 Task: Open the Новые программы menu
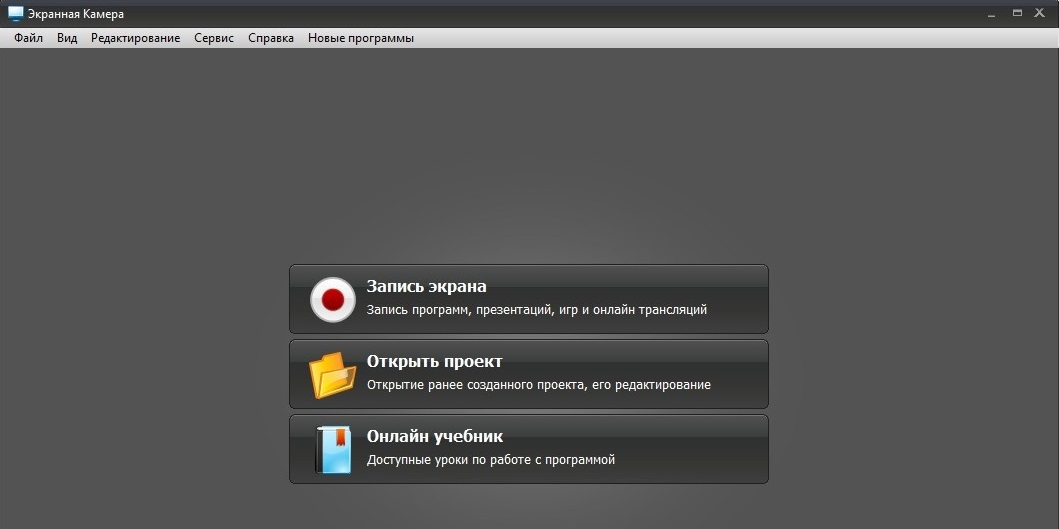[361, 38]
